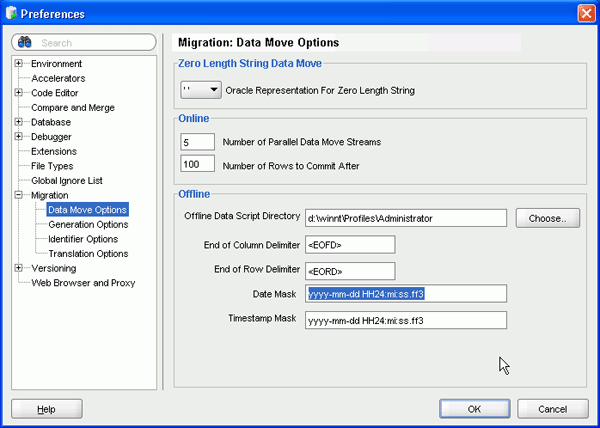Open Identifier Options preferences page
This screenshot has height=428, width=600.
(x=83, y=239)
